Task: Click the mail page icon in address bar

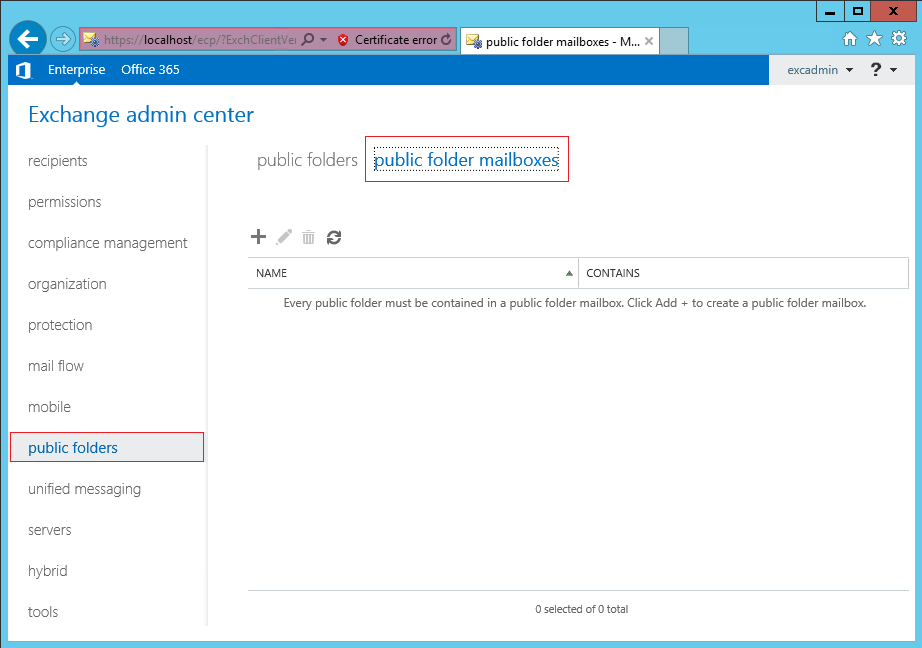Action: (91, 39)
